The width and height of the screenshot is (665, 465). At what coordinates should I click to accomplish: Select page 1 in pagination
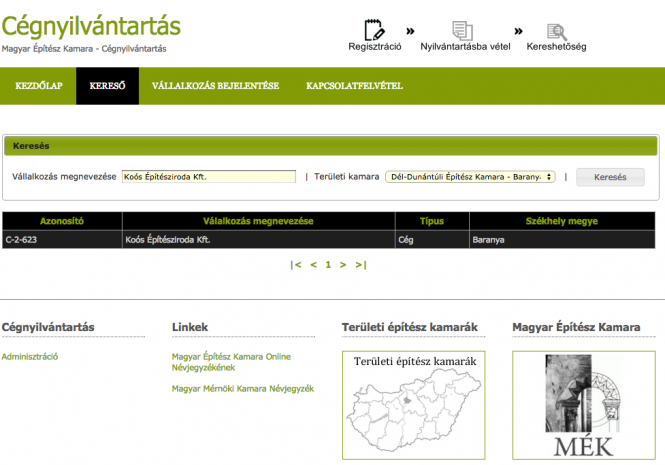coord(328,265)
